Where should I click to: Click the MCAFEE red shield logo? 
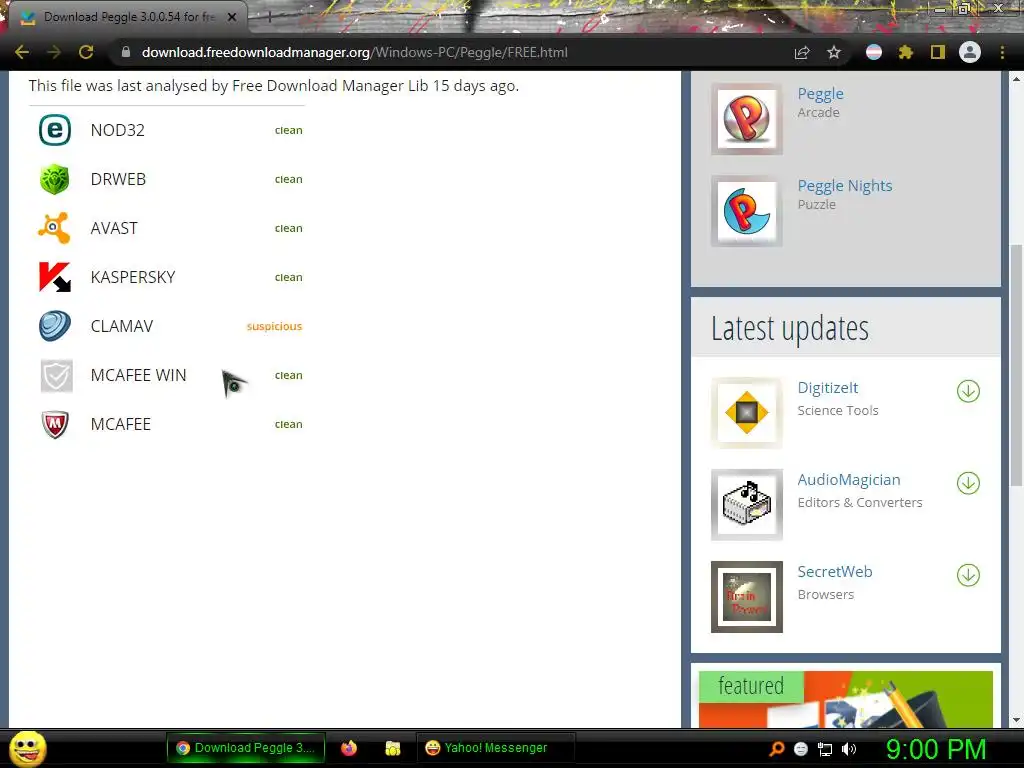tap(55, 424)
